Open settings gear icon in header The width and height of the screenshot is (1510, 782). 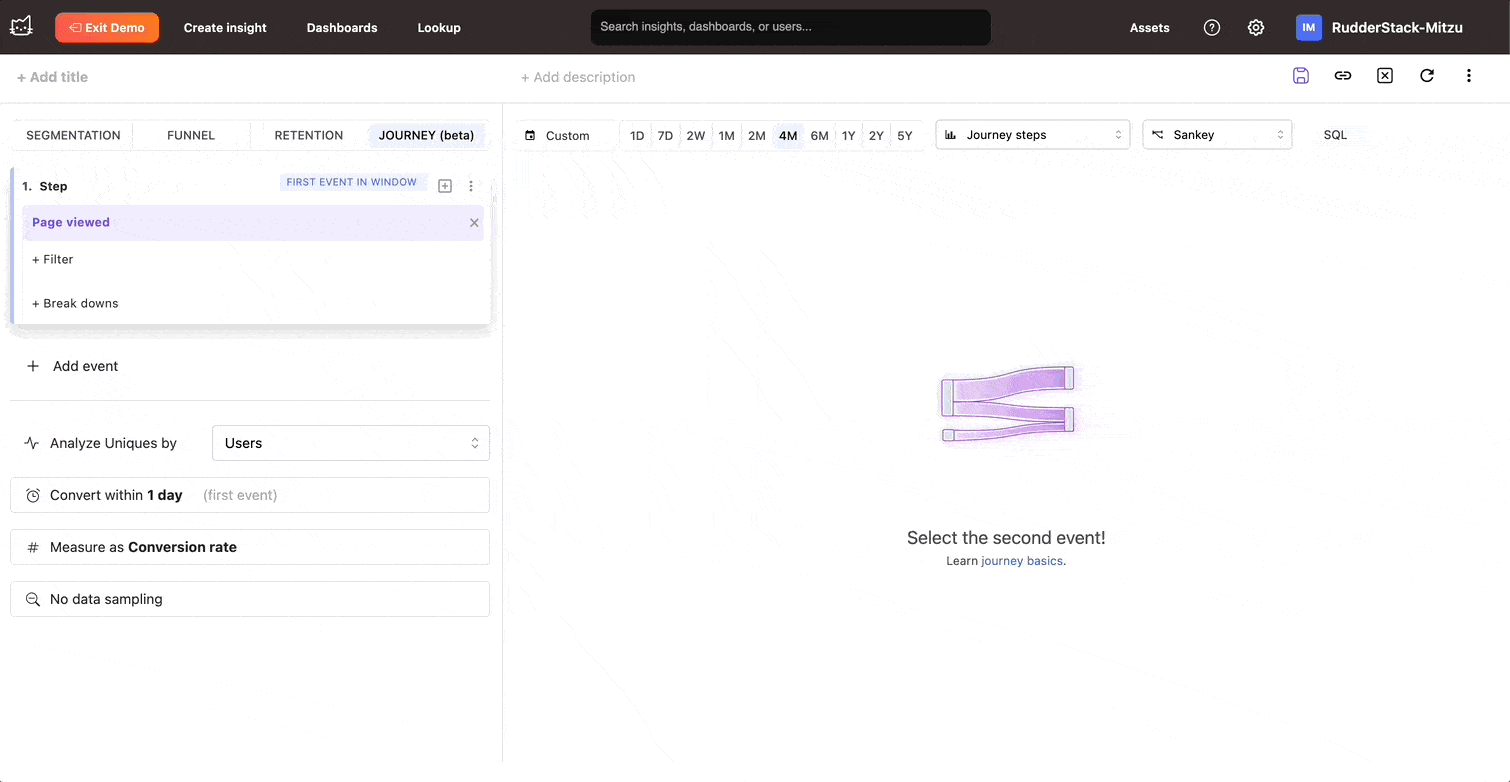pyautogui.click(x=1256, y=28)
